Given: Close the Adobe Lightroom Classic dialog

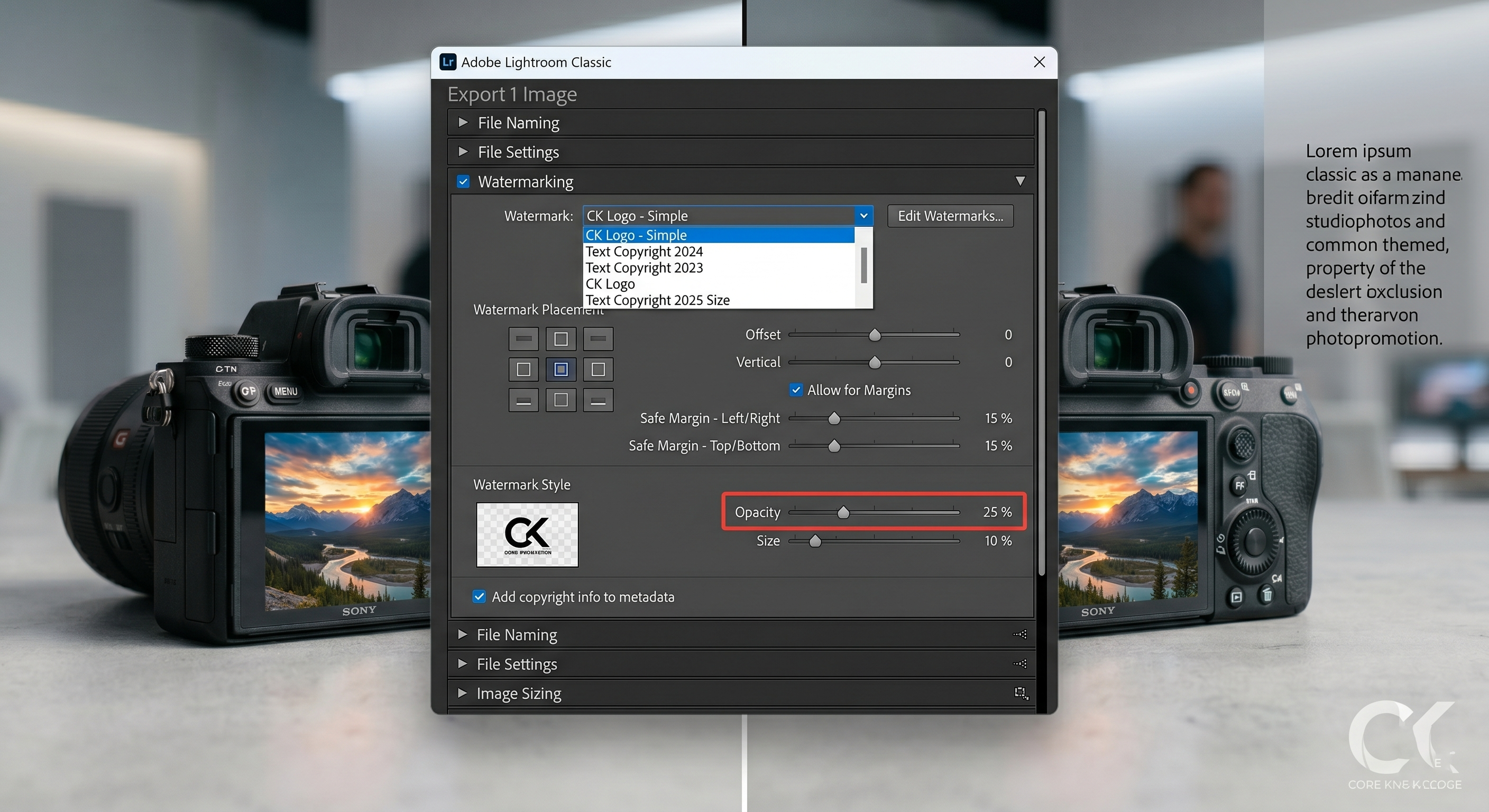Looking at the screenshot, I should coord(1040,62).
